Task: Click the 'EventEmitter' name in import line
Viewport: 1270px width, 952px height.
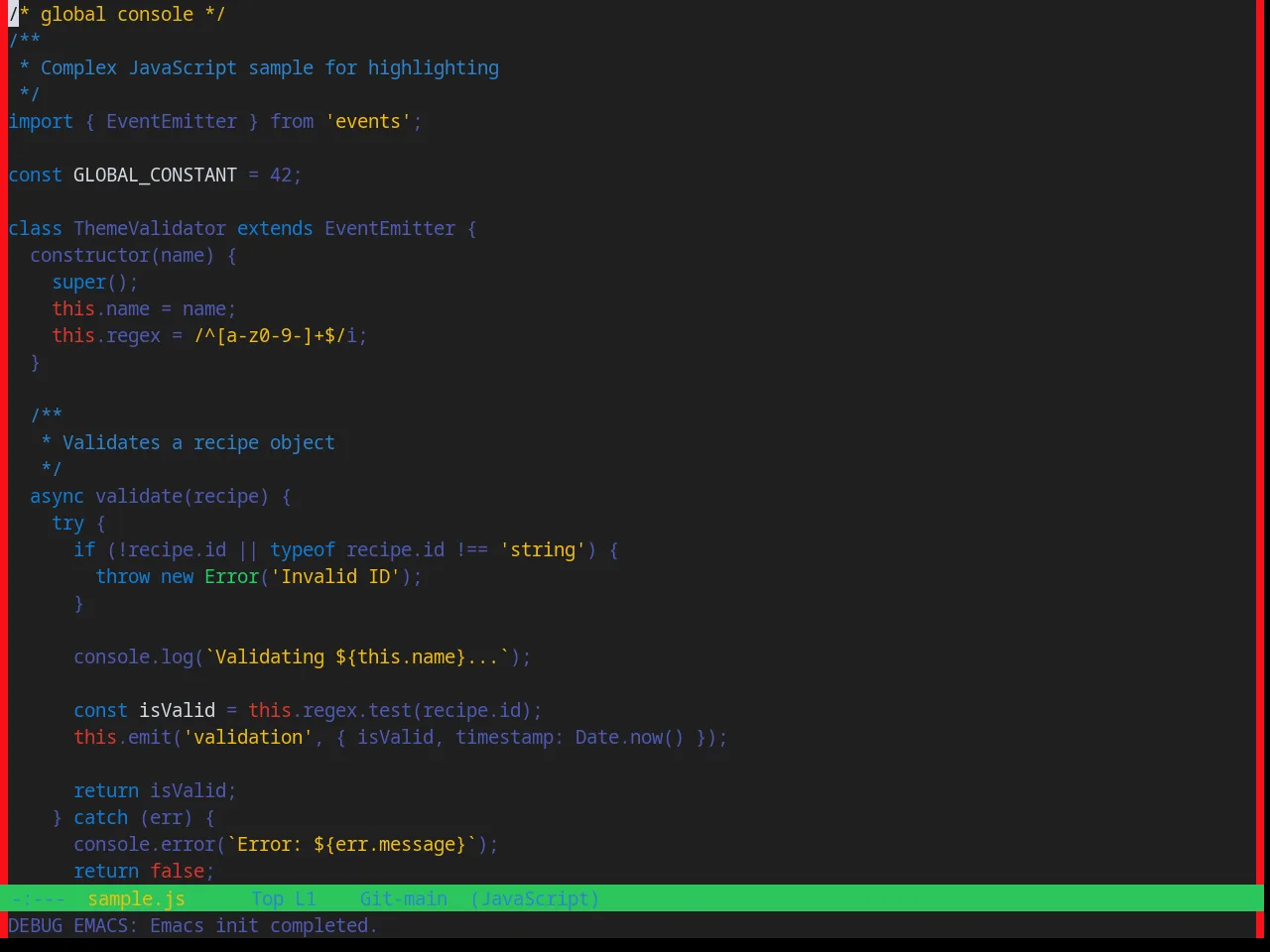Action: pos(172,121)
